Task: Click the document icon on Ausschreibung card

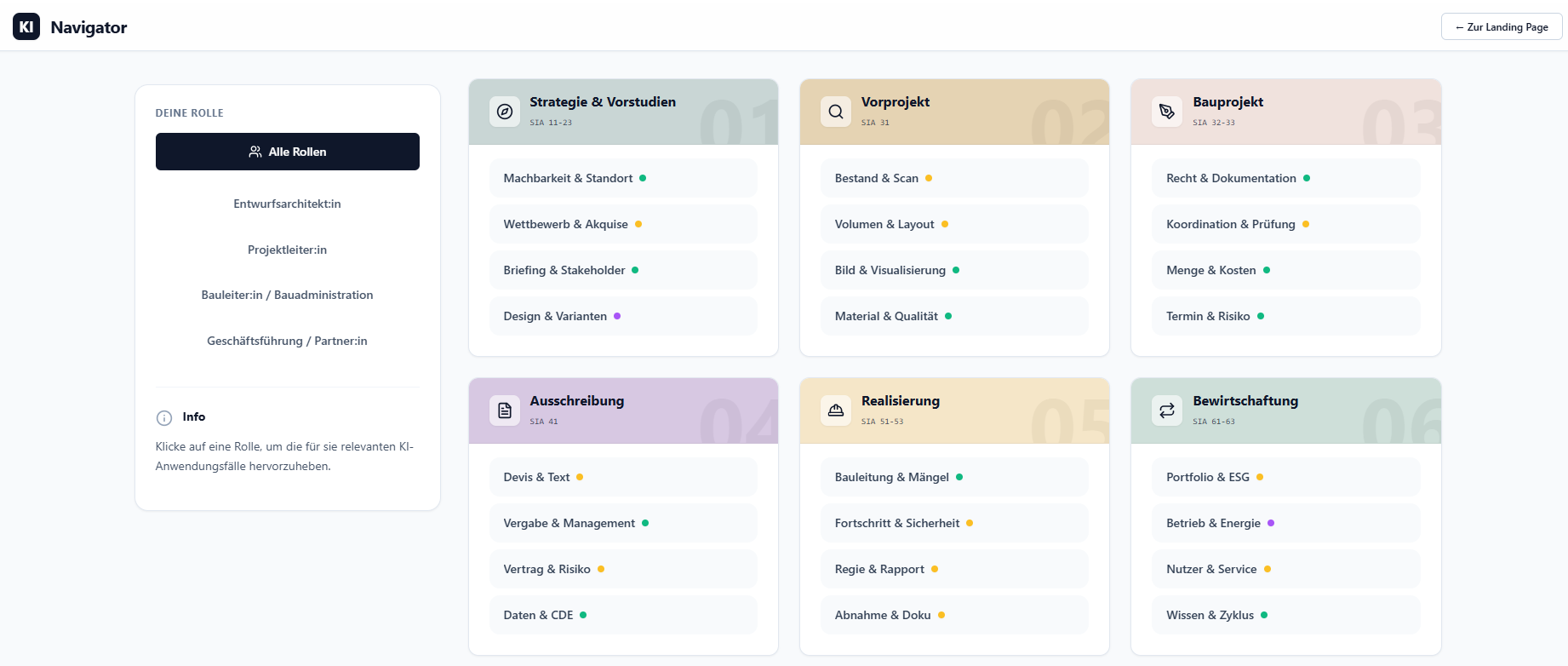Action: (x=505, y=411)
